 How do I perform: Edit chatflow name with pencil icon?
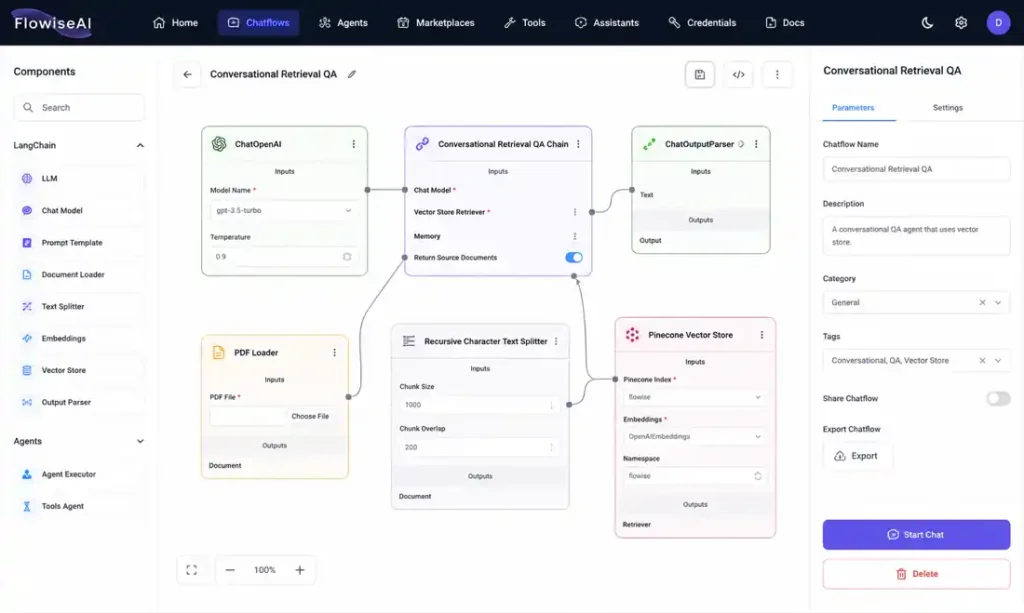point(352,74)
